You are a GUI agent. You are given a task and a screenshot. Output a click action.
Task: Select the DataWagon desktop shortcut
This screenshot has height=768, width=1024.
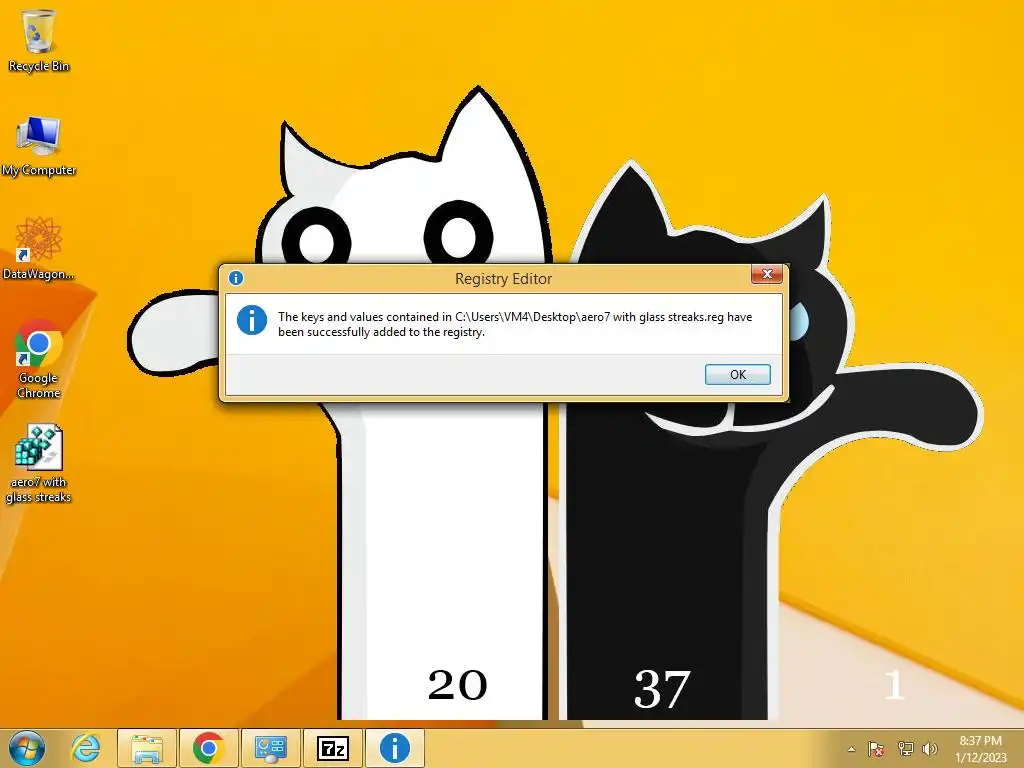39,249
